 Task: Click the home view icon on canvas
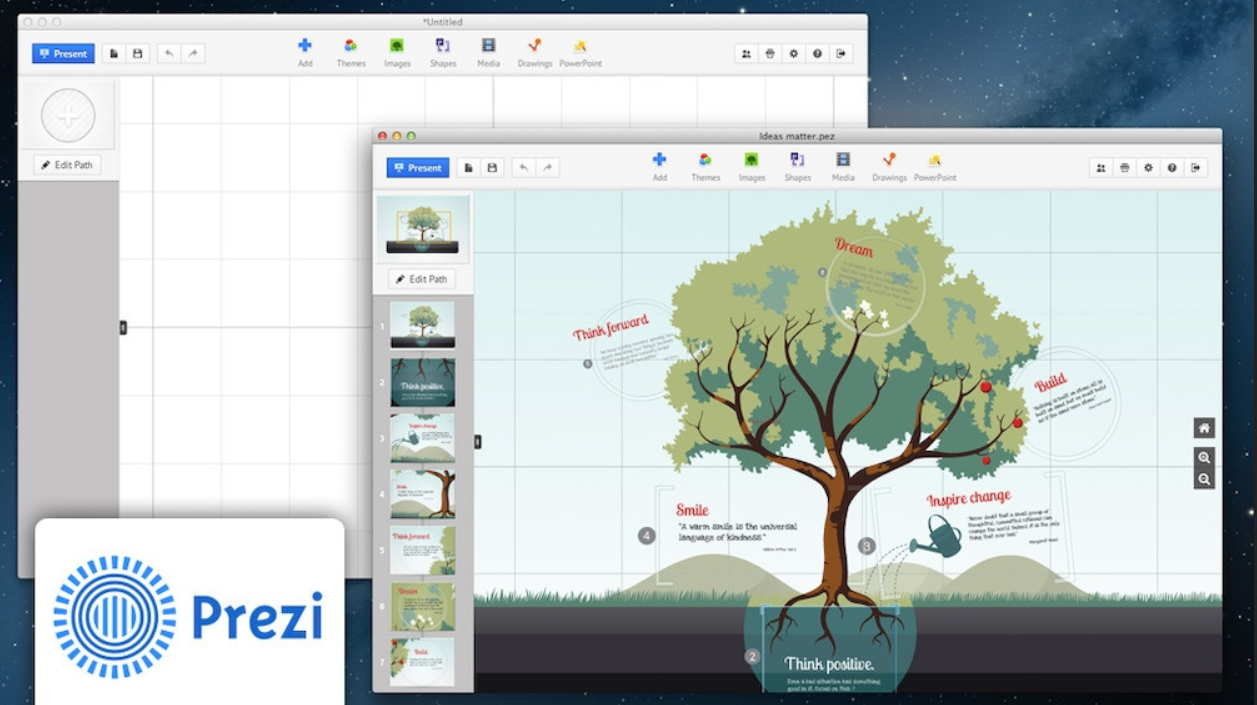pos(1204,428)
